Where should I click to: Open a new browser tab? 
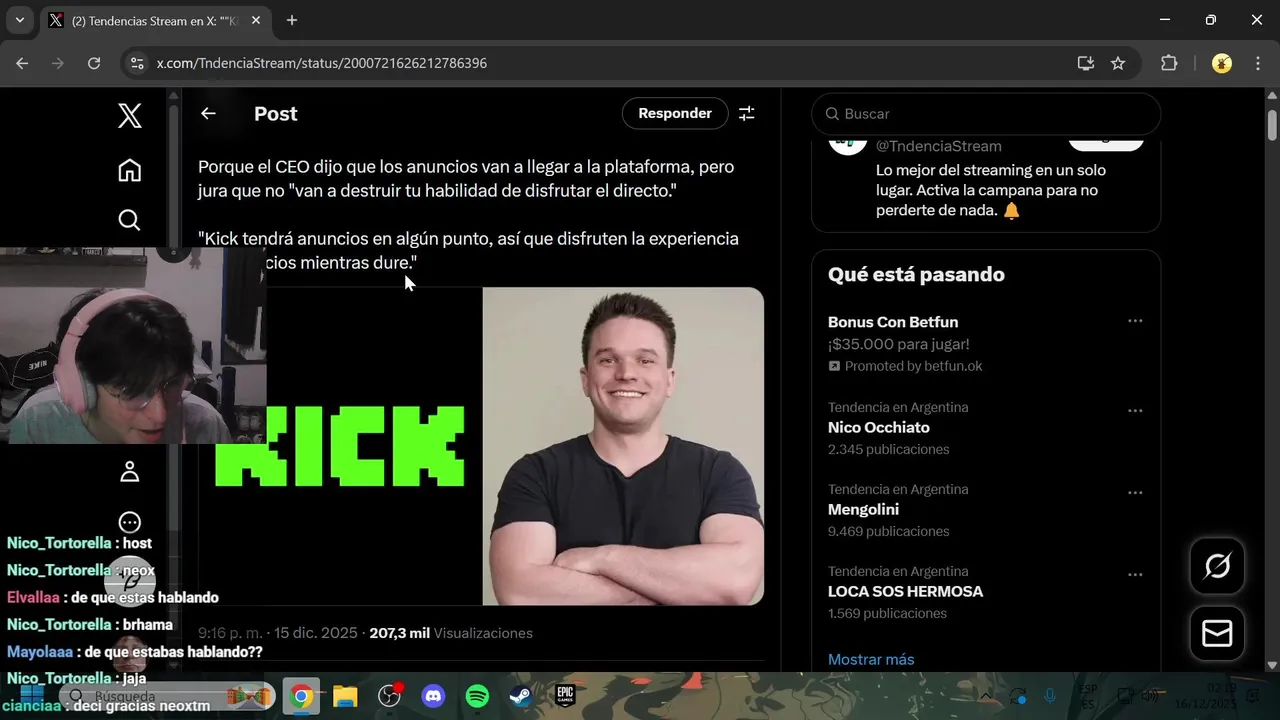pyautogui.click(x=292, y=20)
